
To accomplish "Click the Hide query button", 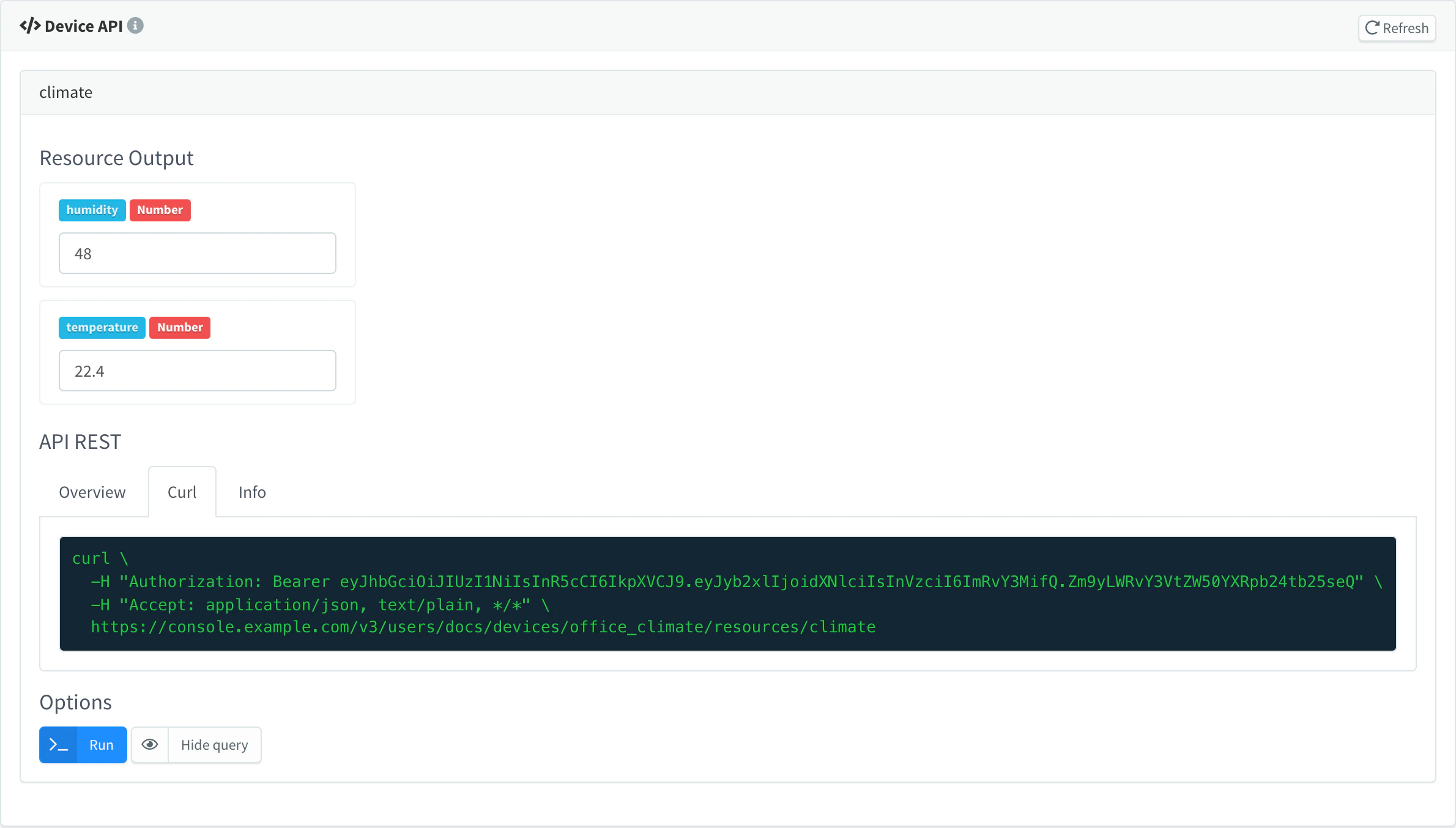I will pyautogui.click(x=215, y=745).
